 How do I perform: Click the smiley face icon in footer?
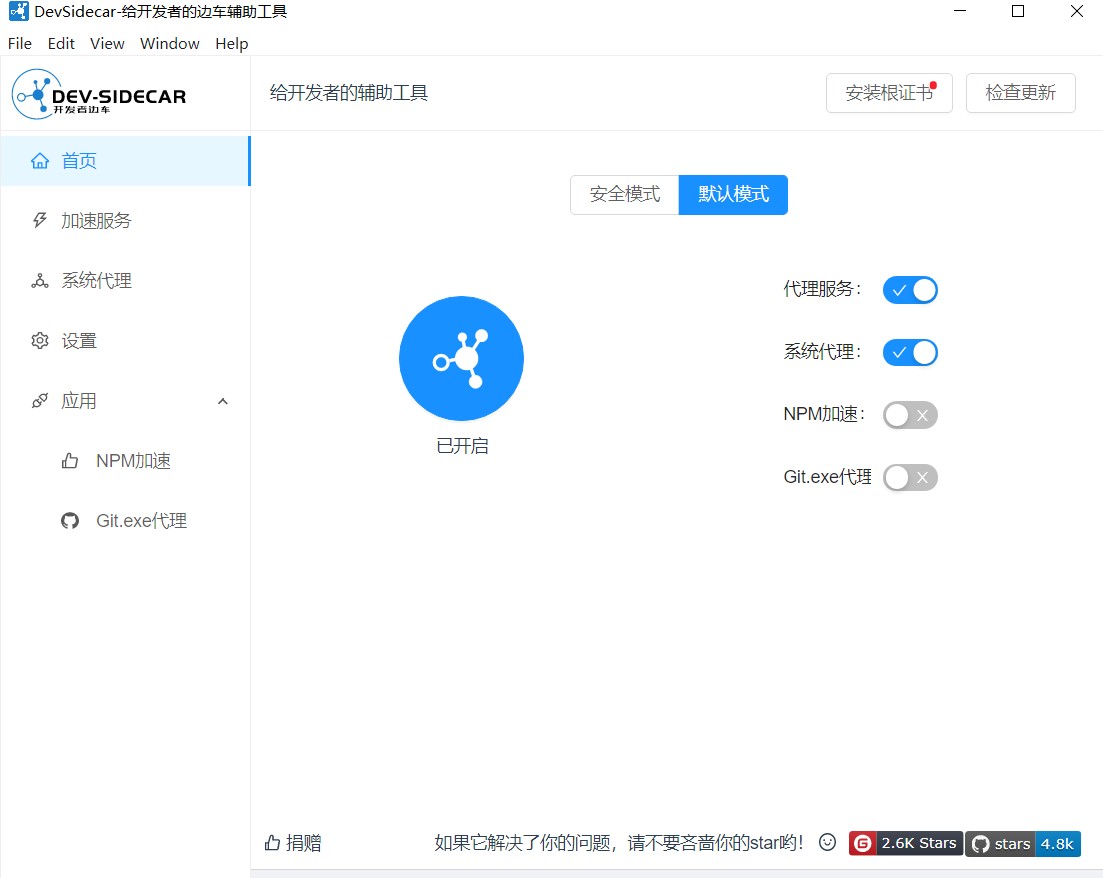pyautogui.click(x=828, y=842)
